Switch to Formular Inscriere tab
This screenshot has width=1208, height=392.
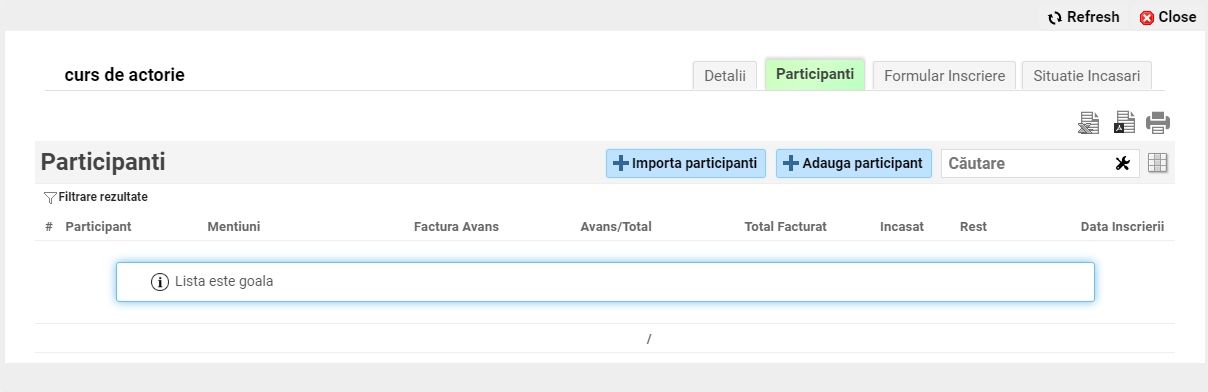point(945,75)
